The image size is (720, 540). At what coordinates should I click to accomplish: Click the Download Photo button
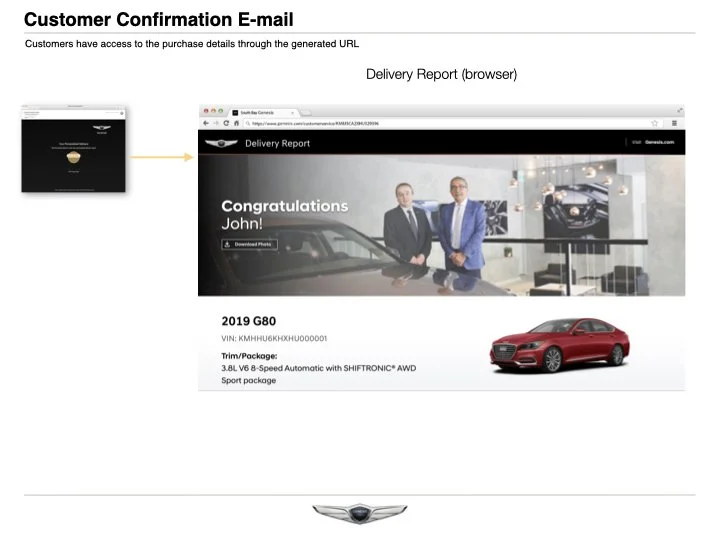point(249,244)
